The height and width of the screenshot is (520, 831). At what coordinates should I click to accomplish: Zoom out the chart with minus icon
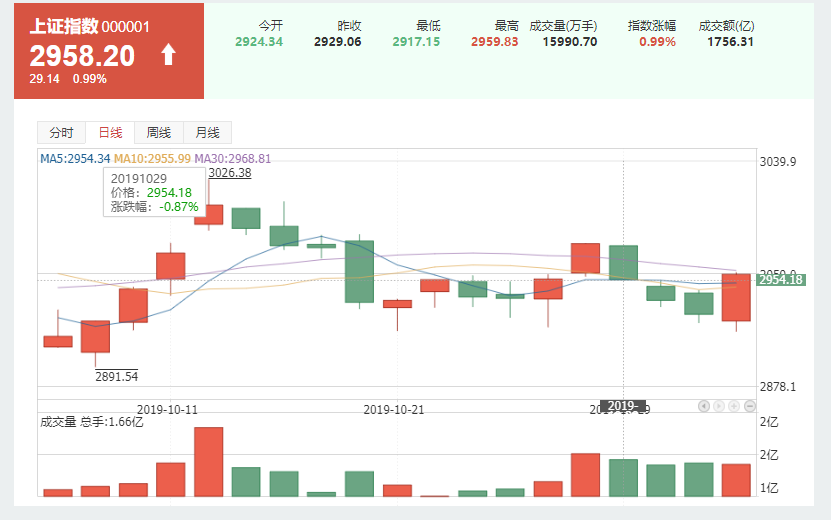tap(749, 406)
